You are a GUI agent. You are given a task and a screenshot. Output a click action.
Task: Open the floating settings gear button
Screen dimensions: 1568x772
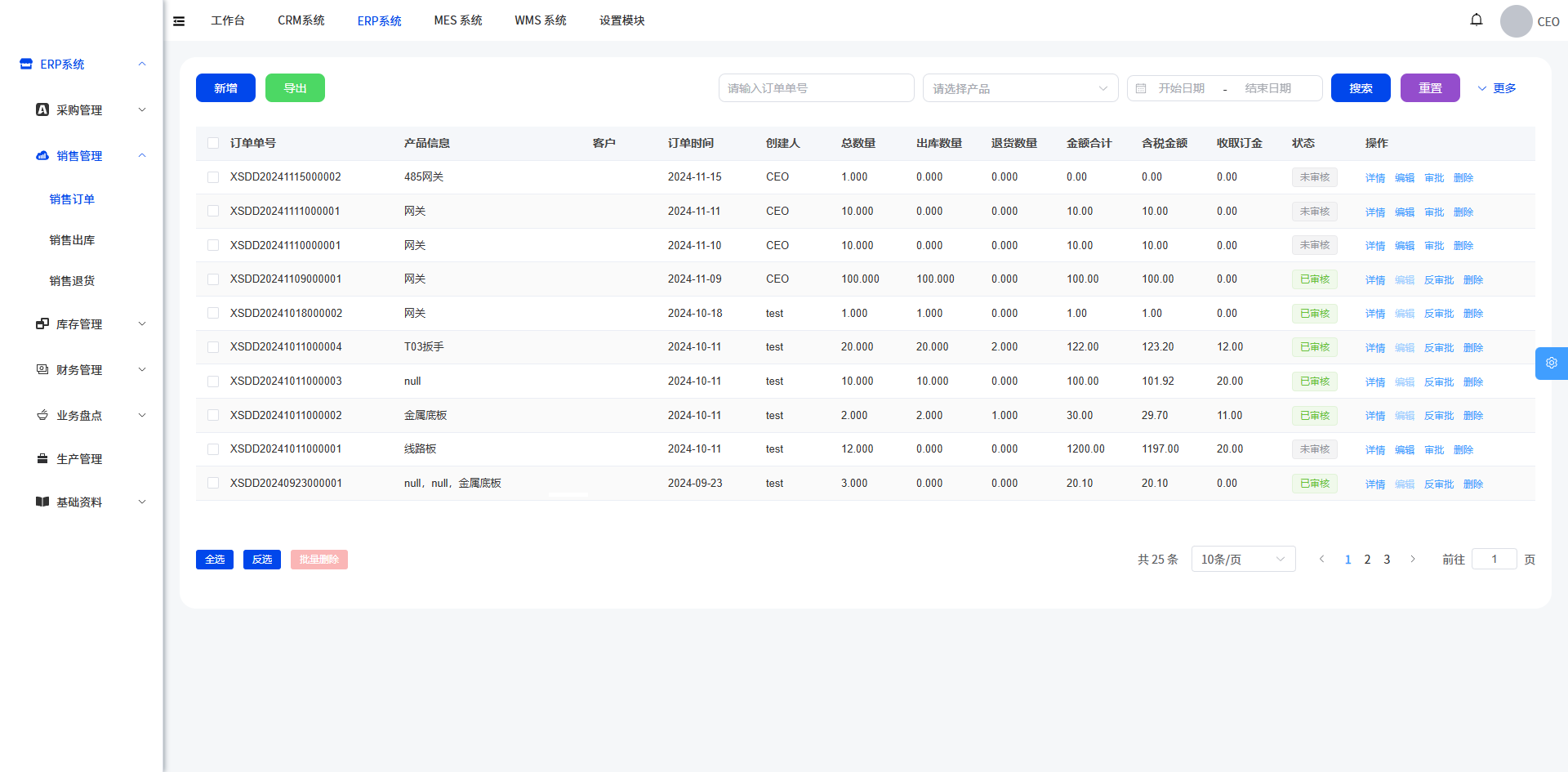click(1551, 364)
